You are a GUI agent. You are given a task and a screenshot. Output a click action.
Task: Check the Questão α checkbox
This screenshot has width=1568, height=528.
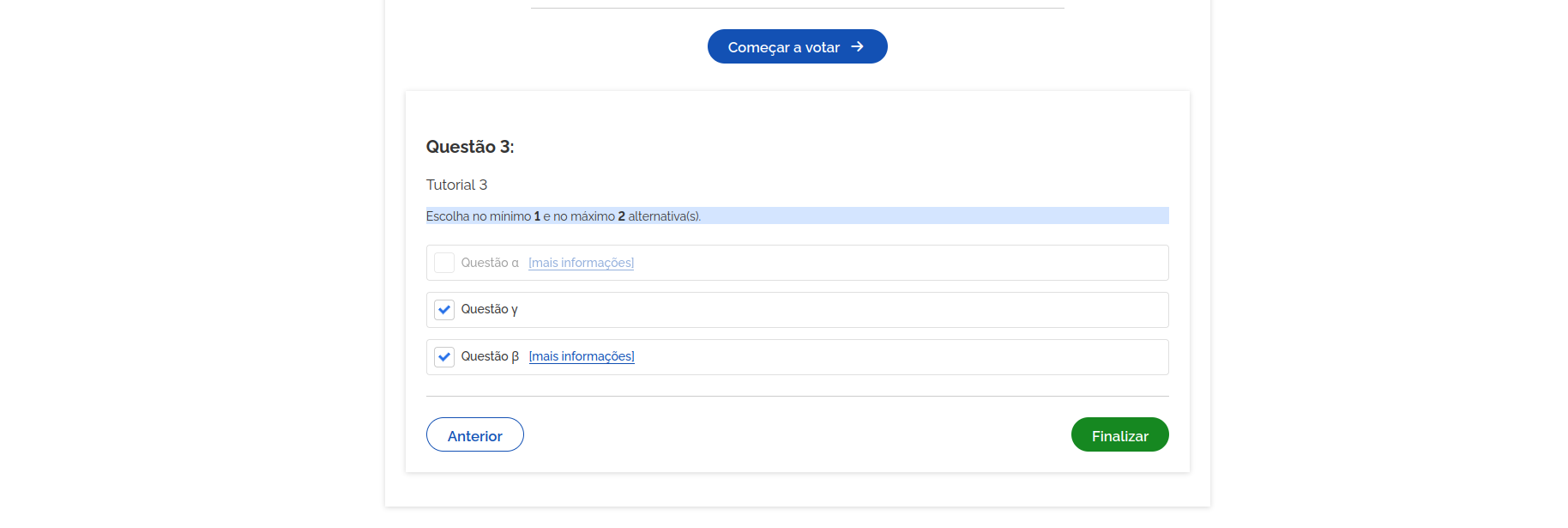pyautogui.click(x=444, y=263)
